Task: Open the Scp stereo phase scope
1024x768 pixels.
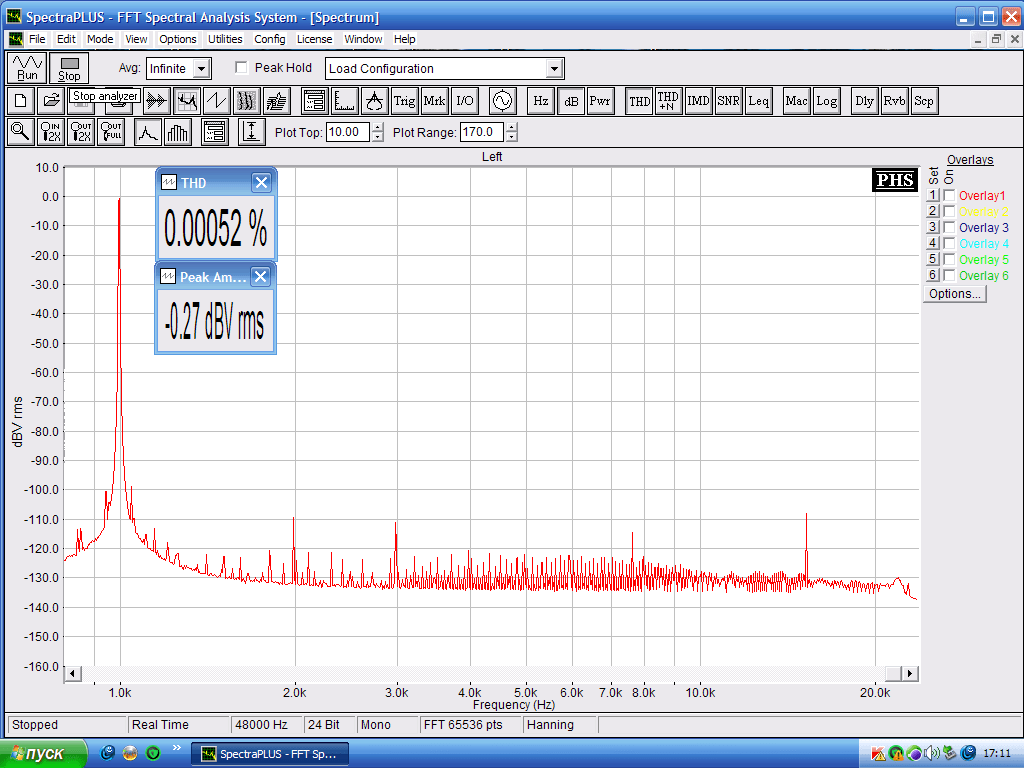Action: click(924, 101)
